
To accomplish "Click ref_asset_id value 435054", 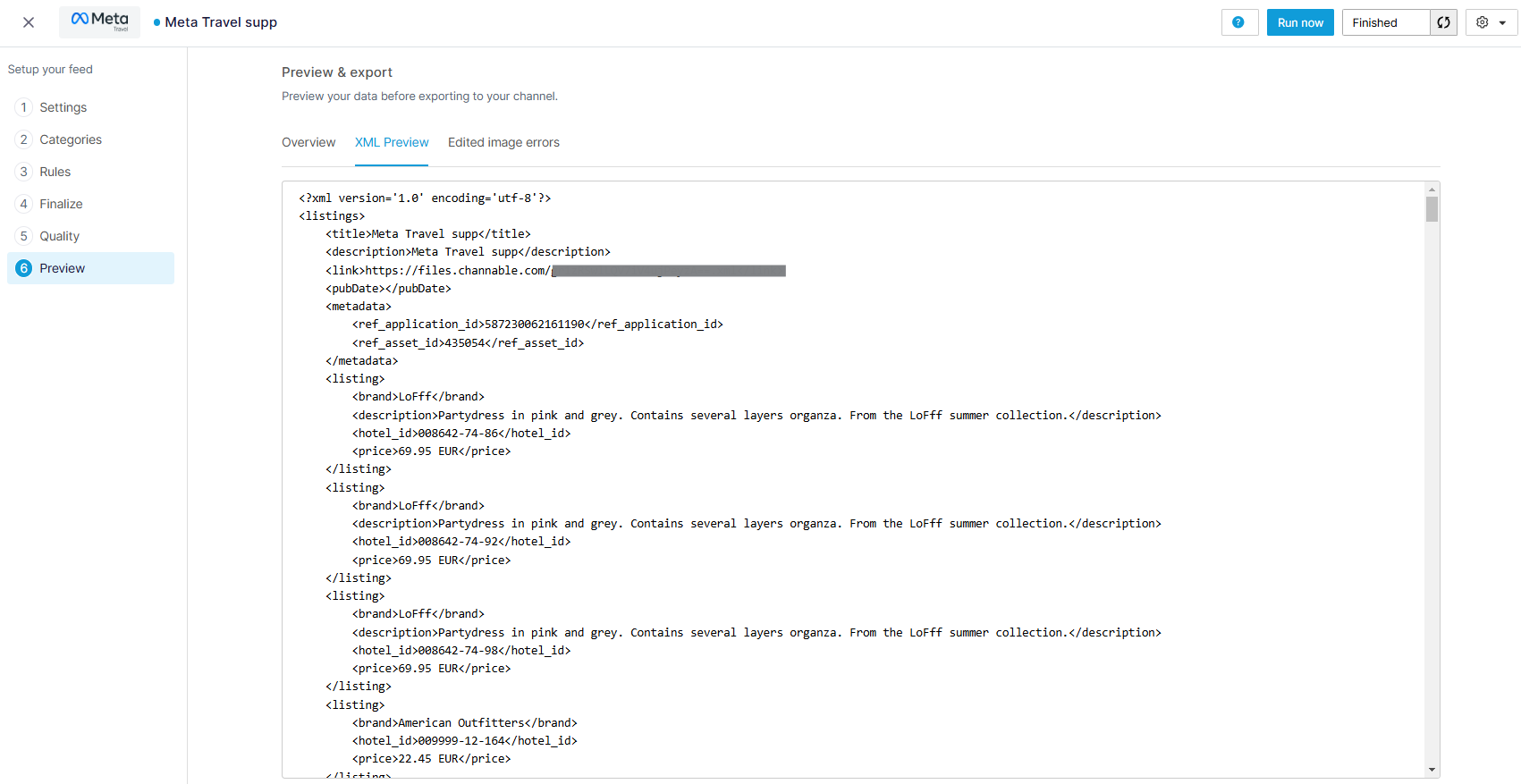I will click(464, 342).
